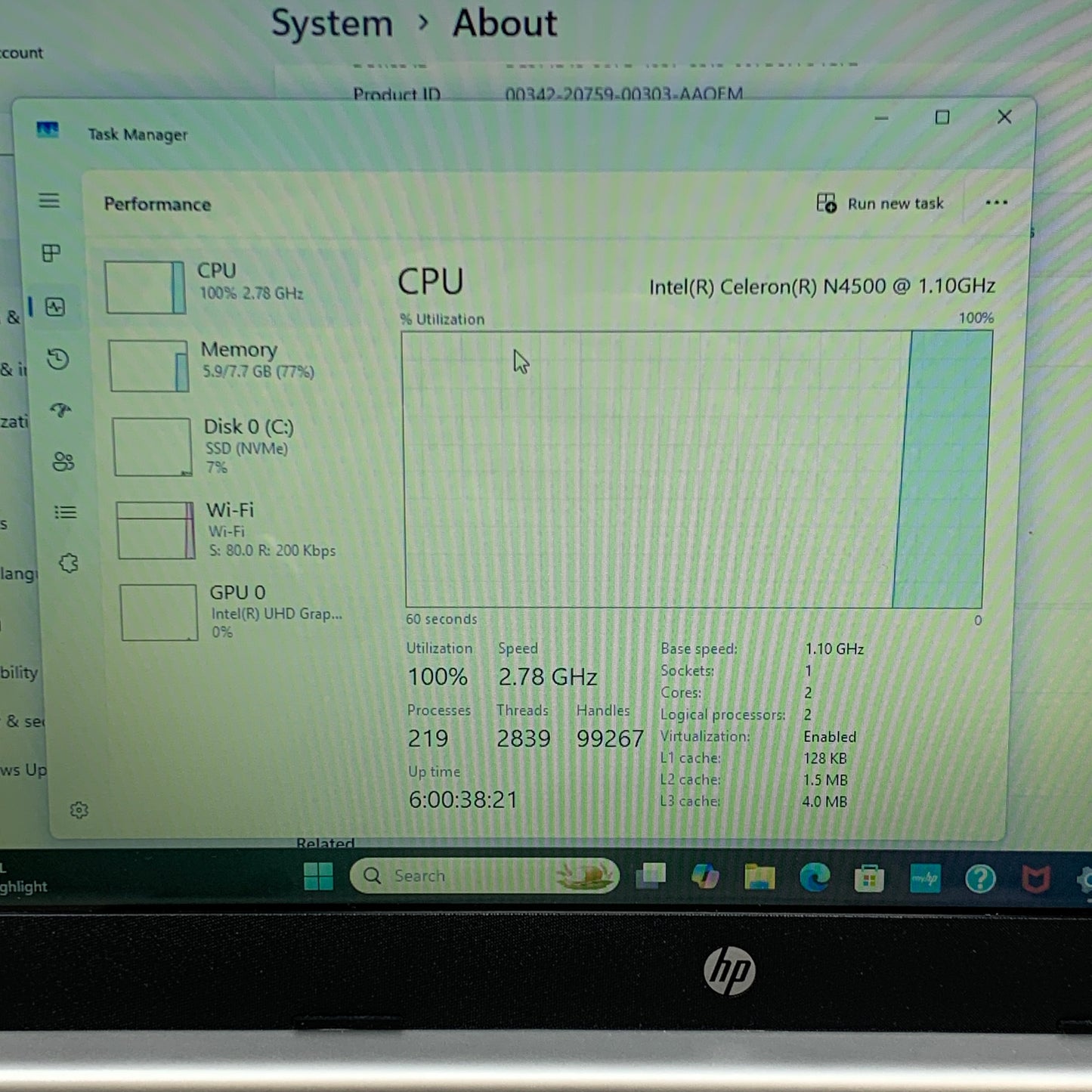Open the three-dot more options menu
The image size is (1092, 1092).
click(x=996, y=203)
